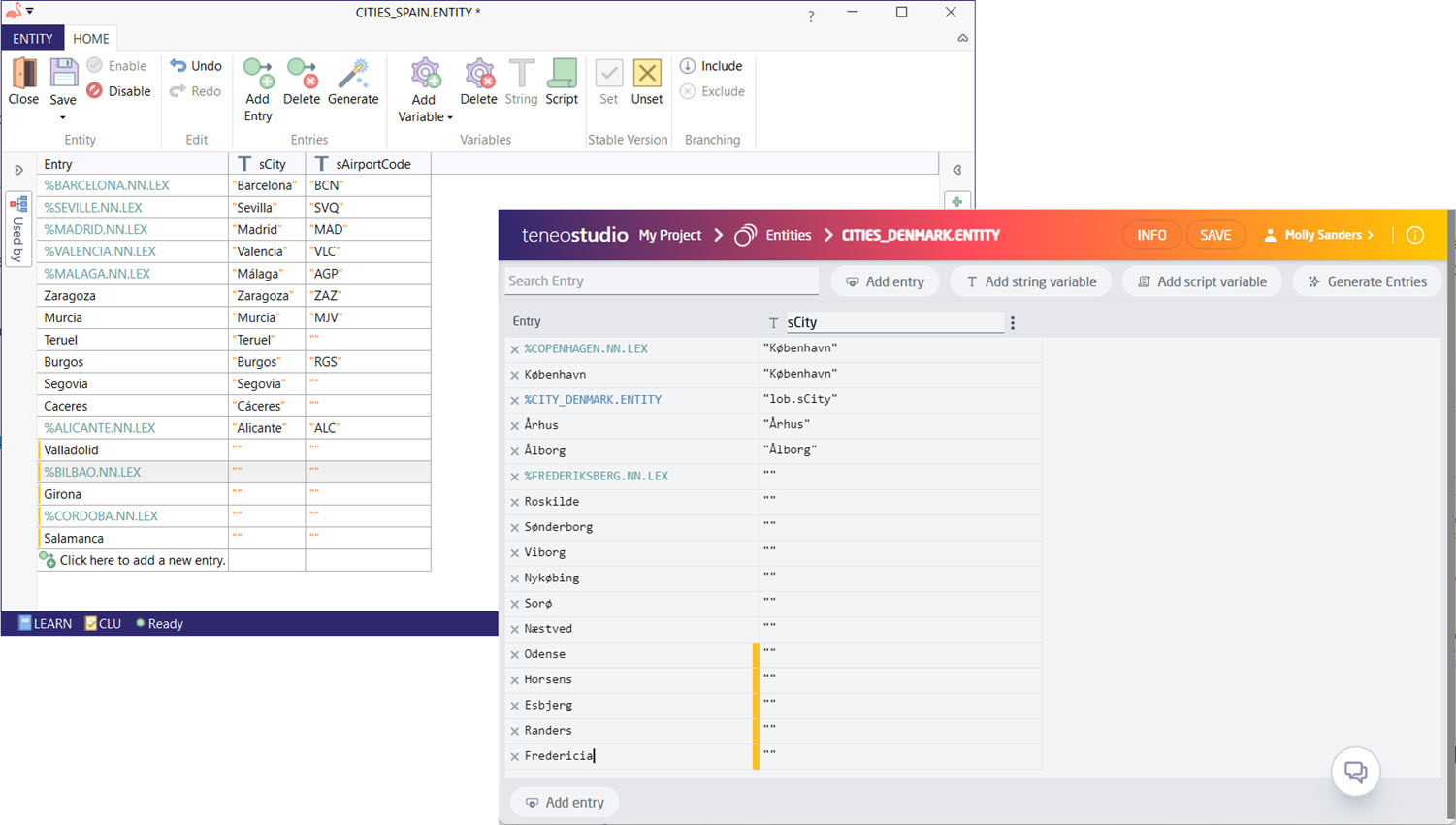Click the Close entity door icon
This screenshot has height=825, width=1456.
coord(23,76)
